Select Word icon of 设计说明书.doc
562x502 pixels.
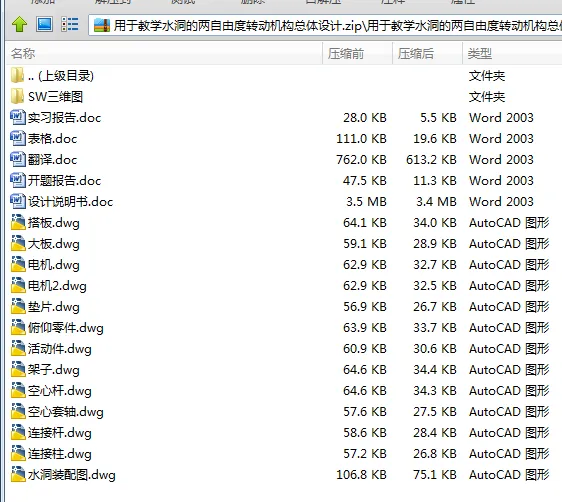point(18,201)
